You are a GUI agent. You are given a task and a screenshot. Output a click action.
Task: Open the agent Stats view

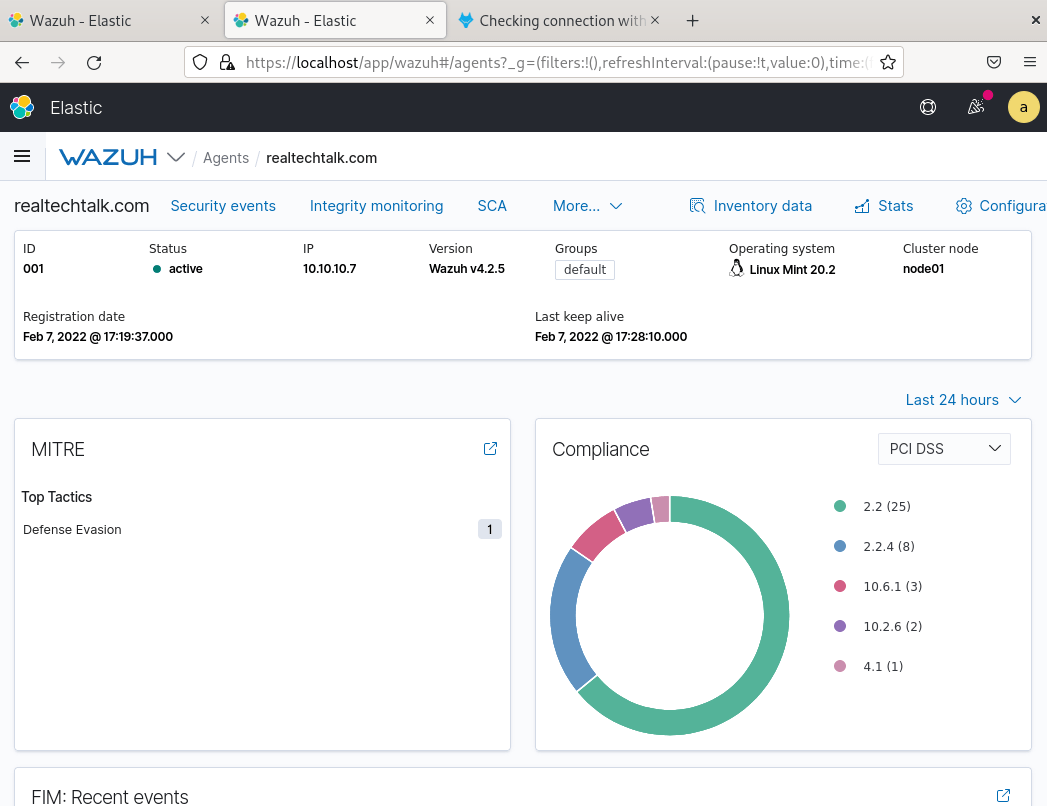click(x=884, y=206)
